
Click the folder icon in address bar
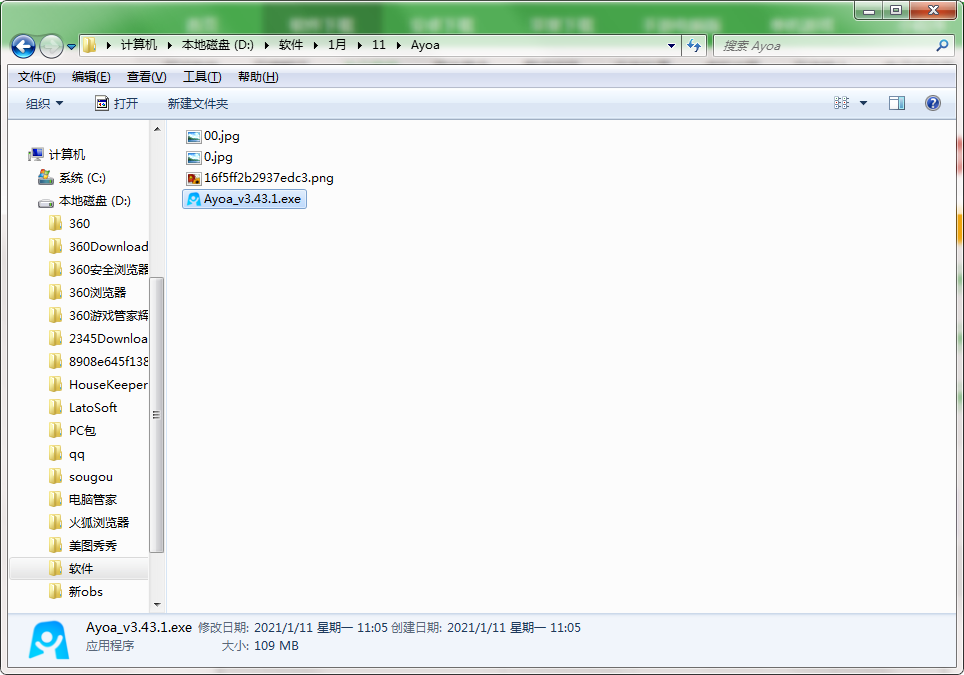(x=90, y=45)
